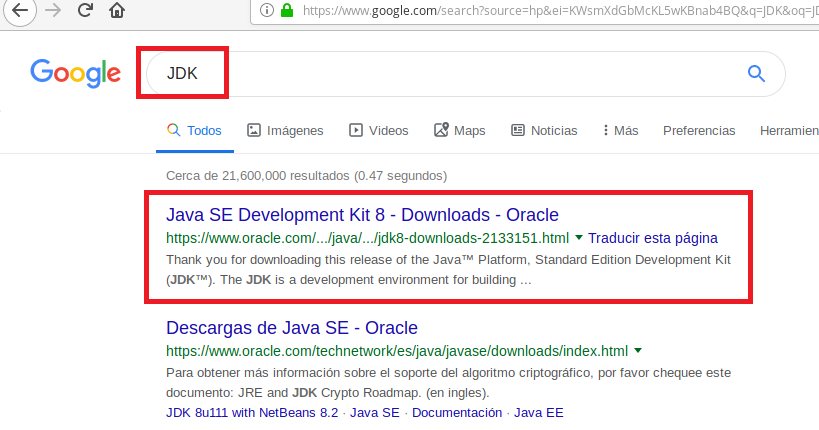Expand the Más menu

point(620,130)
